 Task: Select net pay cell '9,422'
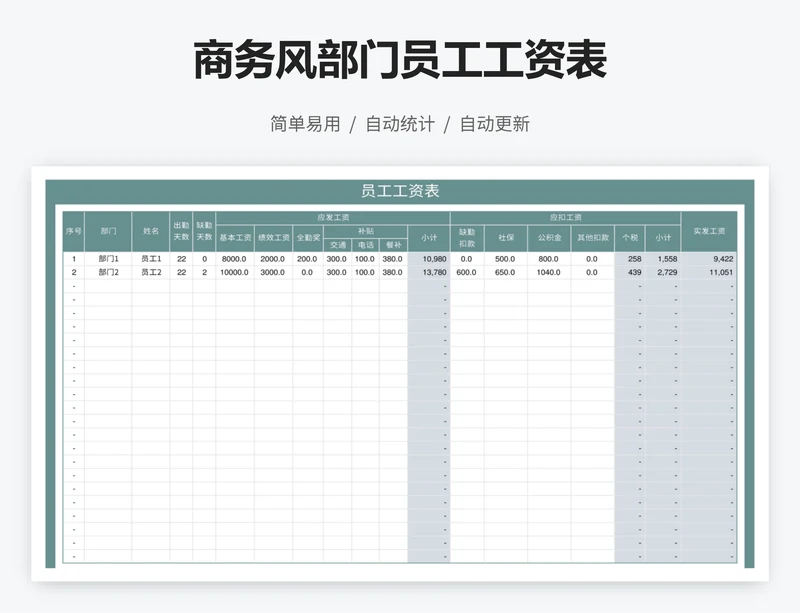click(709, 259)
